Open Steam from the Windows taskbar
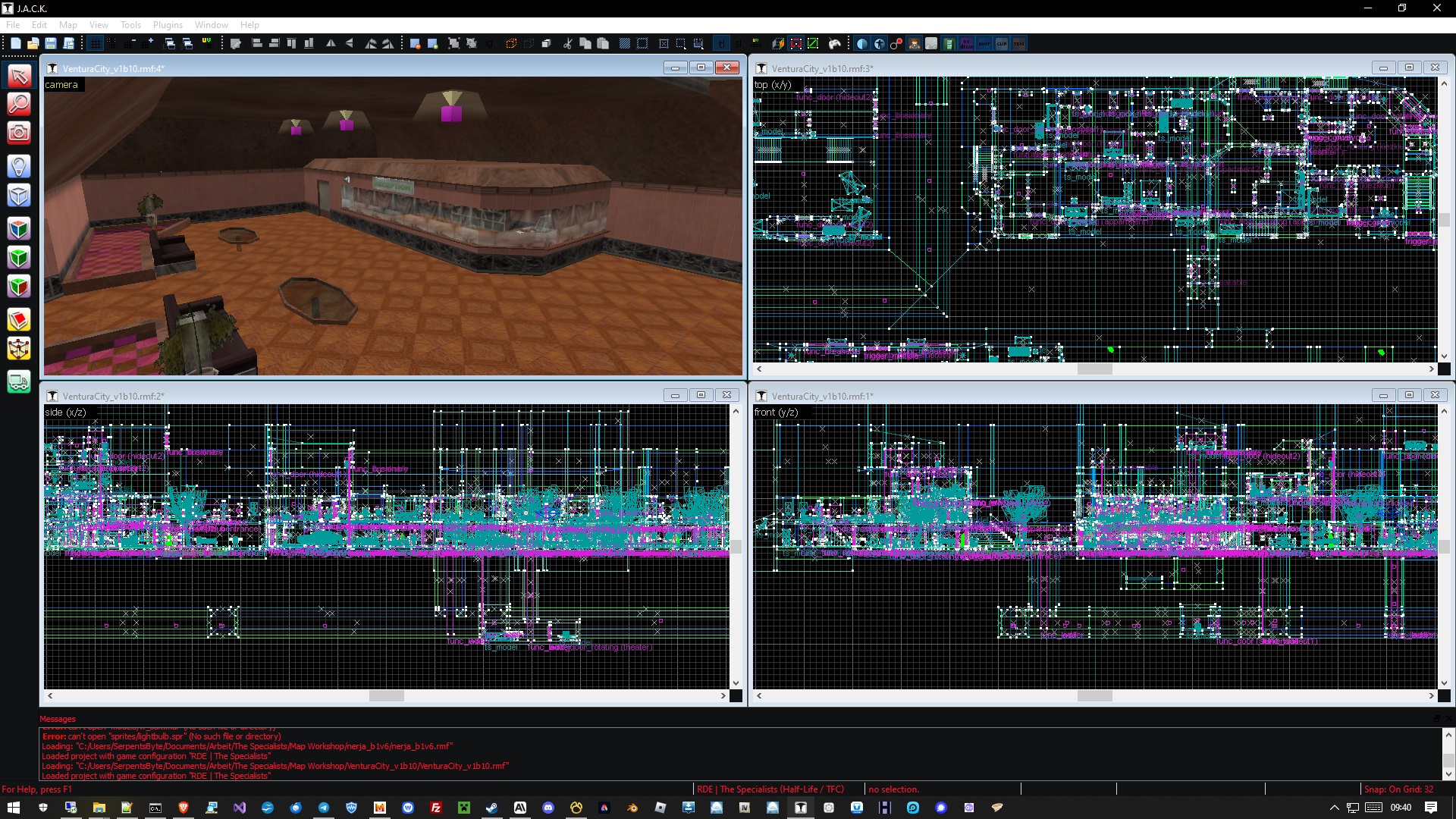The height and width of the screenshot is (819, 1456). (x=491, y=808)
